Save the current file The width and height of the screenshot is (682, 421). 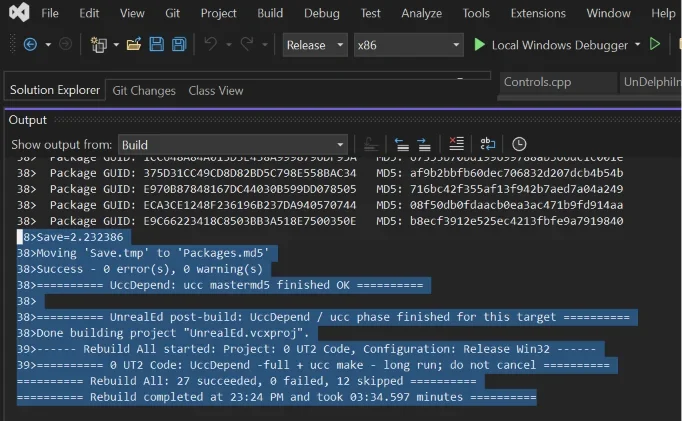pyautogui.click(x=157, y=44)
